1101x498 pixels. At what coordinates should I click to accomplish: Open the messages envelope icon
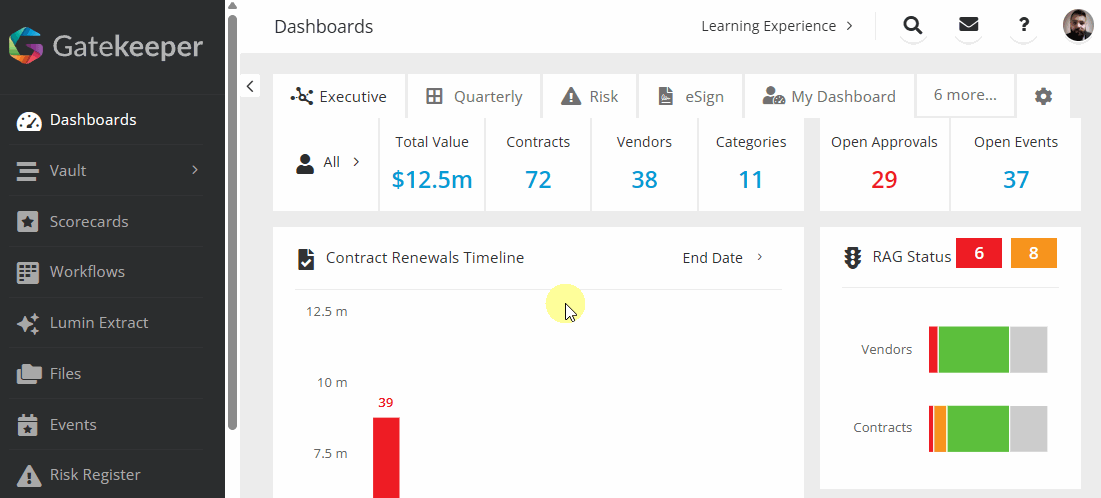click(x=968, y=26)
